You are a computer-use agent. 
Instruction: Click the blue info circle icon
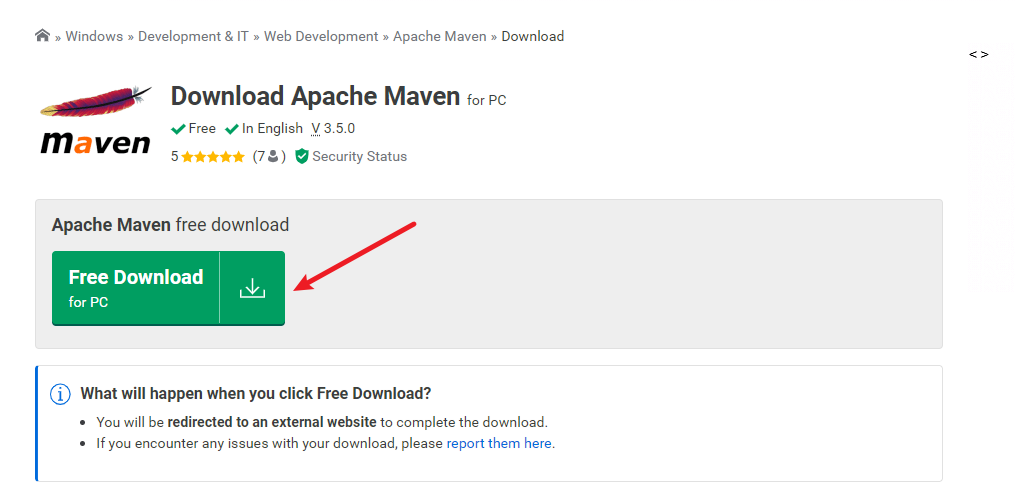(60, 394)
